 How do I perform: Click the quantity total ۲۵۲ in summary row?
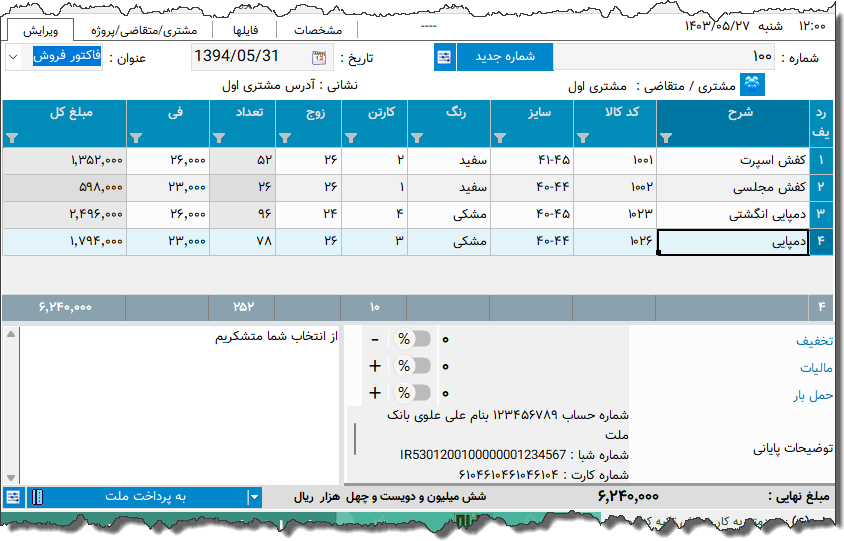click(243, 307)
